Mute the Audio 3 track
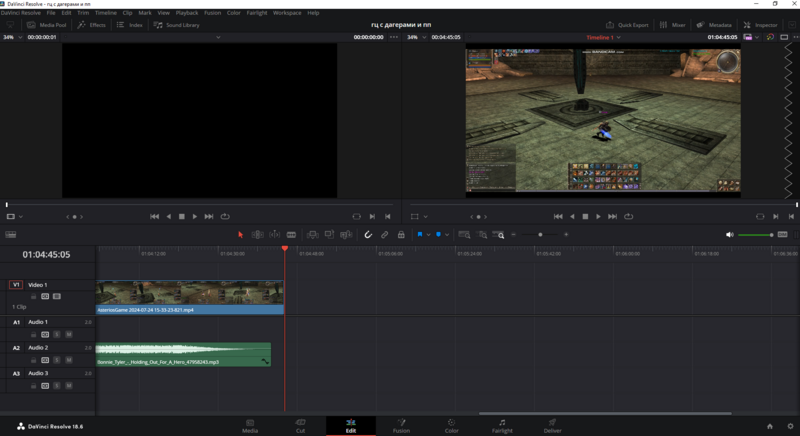Viewport: 800px width, 436px height. coord(69,386)
